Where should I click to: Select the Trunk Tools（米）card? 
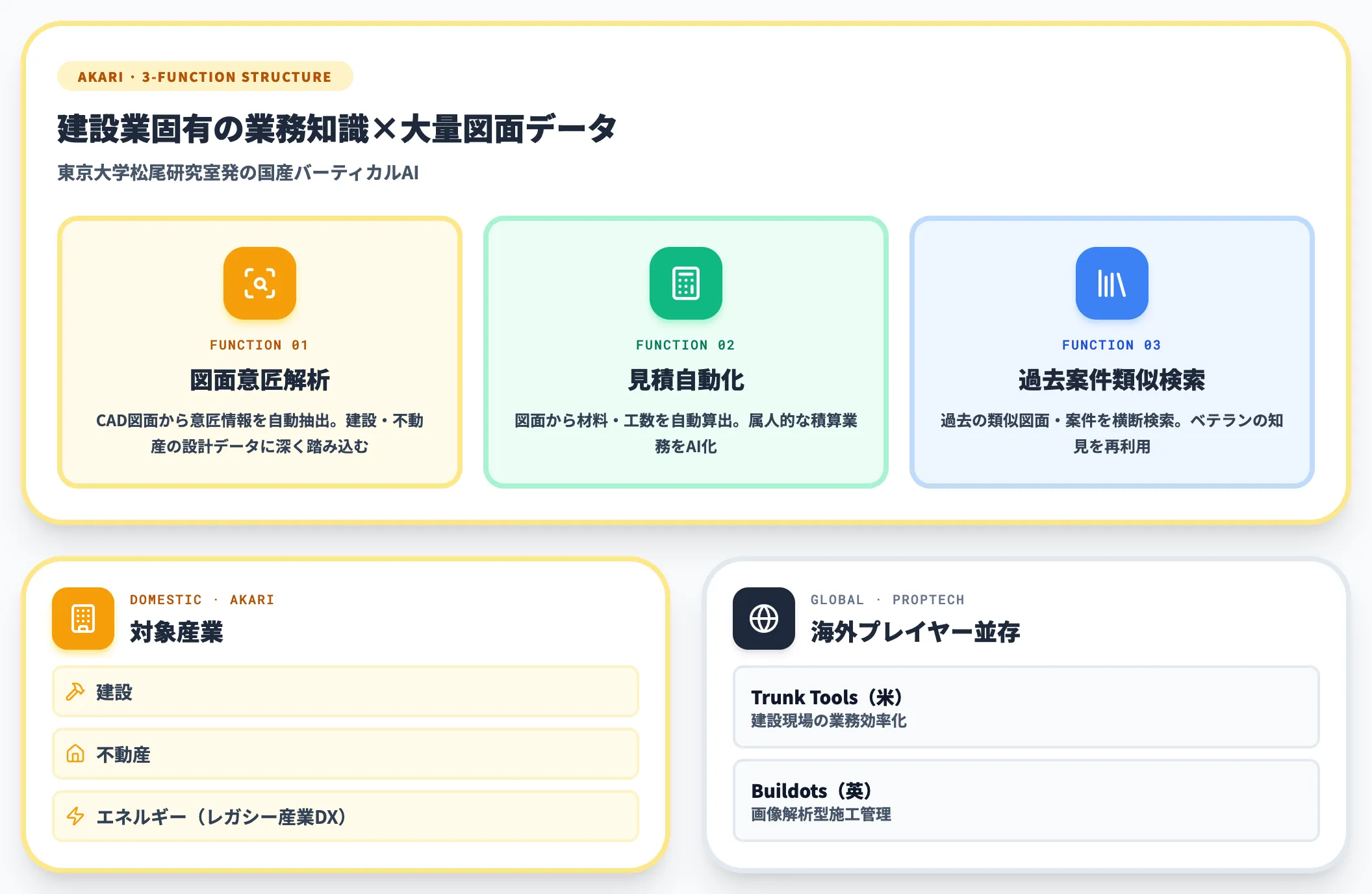pos(1026,707)
